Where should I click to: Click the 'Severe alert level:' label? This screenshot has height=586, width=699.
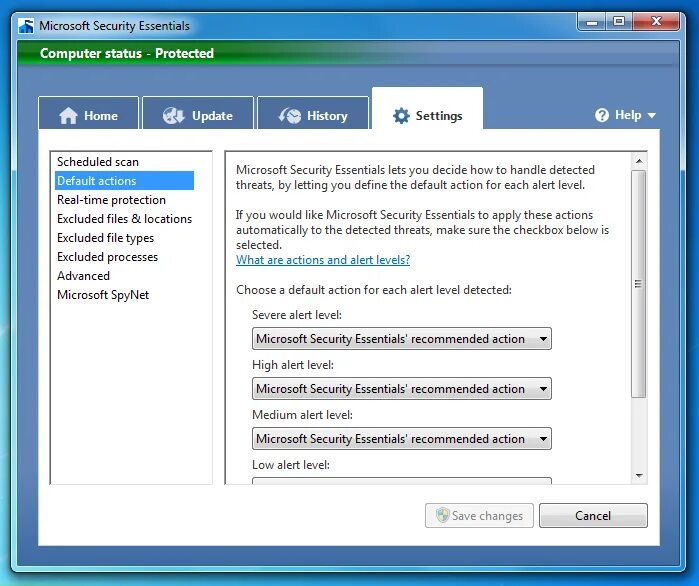(297, 315)
